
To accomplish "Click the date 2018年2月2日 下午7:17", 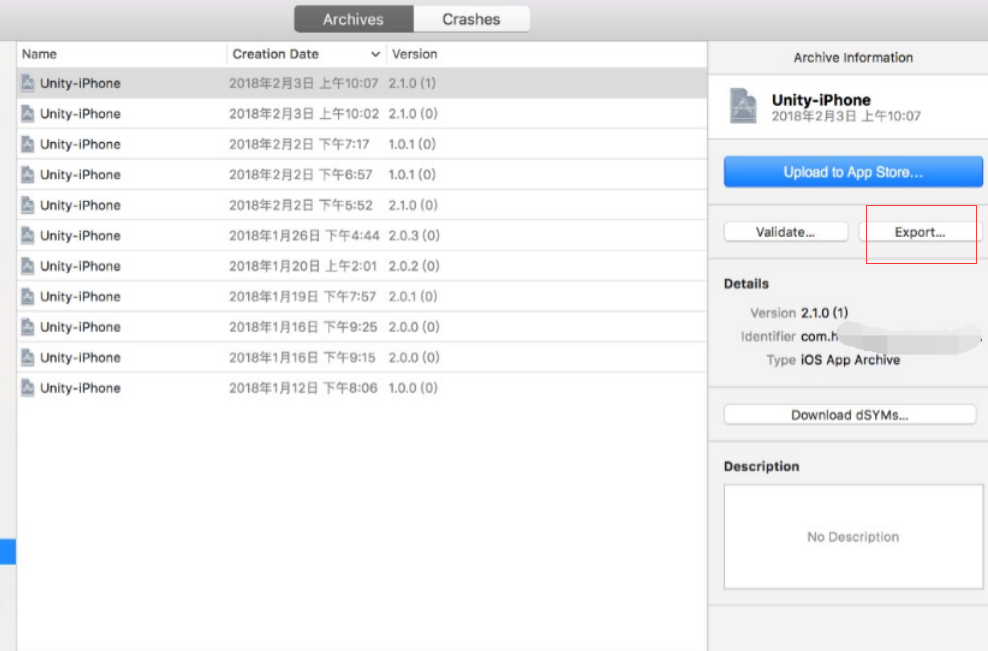I will [x=299, y=144].
